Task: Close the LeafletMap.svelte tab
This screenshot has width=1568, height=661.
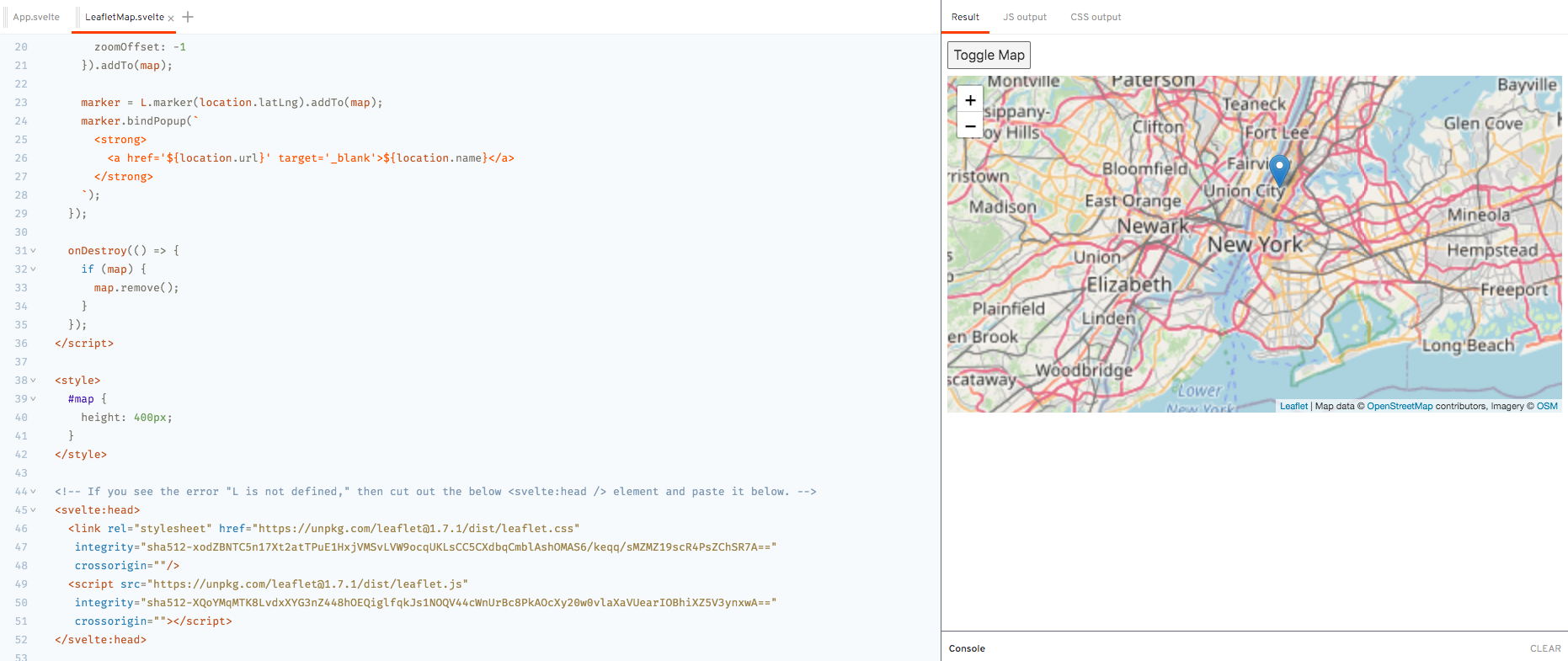Action: (171, 18)
